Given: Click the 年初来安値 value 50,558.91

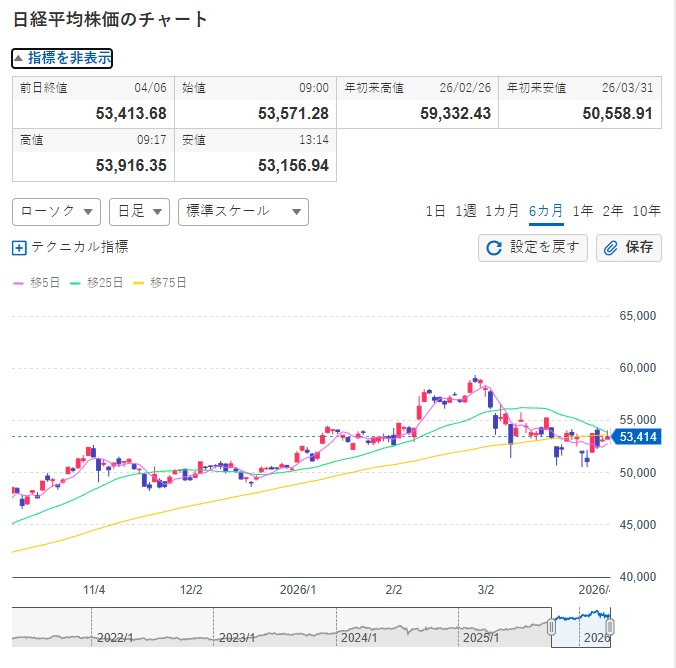Looking at the screenshot, I should [x=617, y=114].
